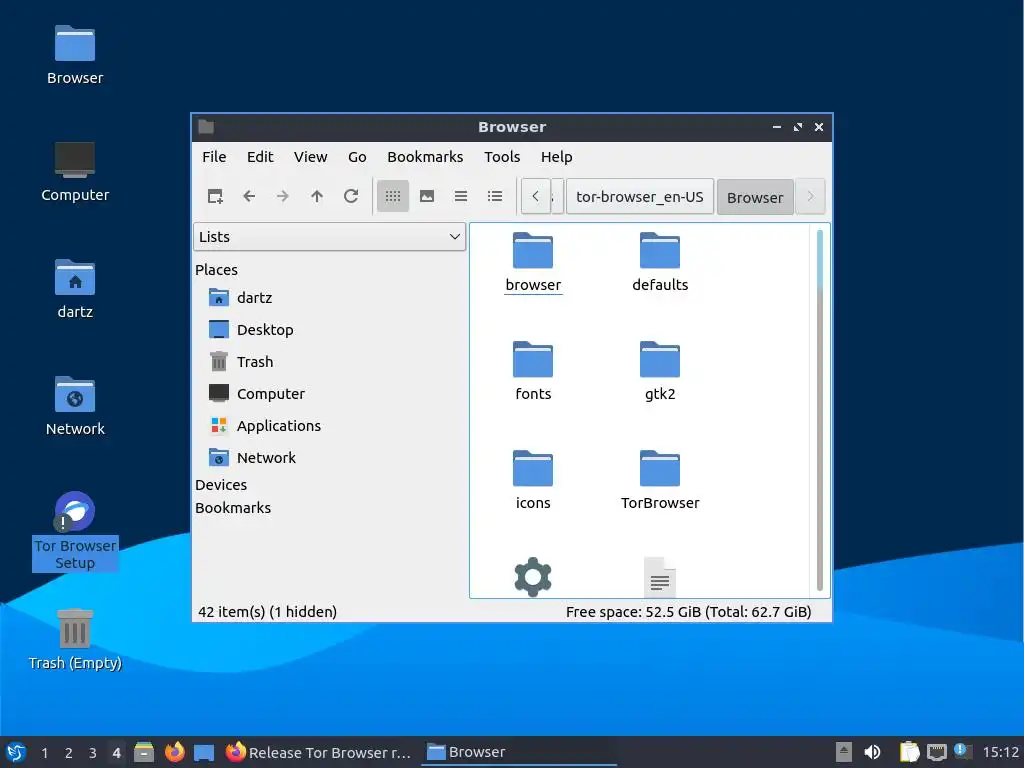Select dartz home folder on desktop
1024x768 pixels.
(75, 289)
